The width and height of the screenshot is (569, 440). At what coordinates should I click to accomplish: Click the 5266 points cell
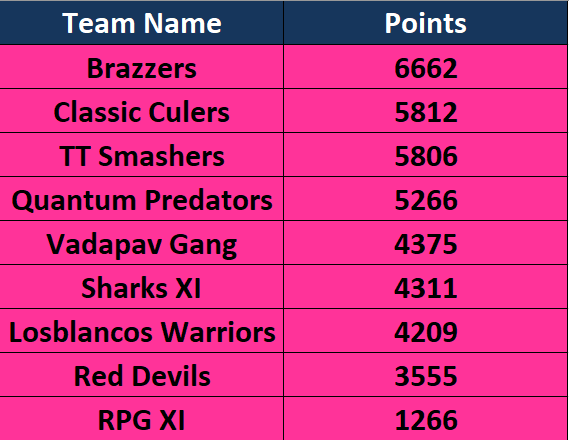pos(425,199)
